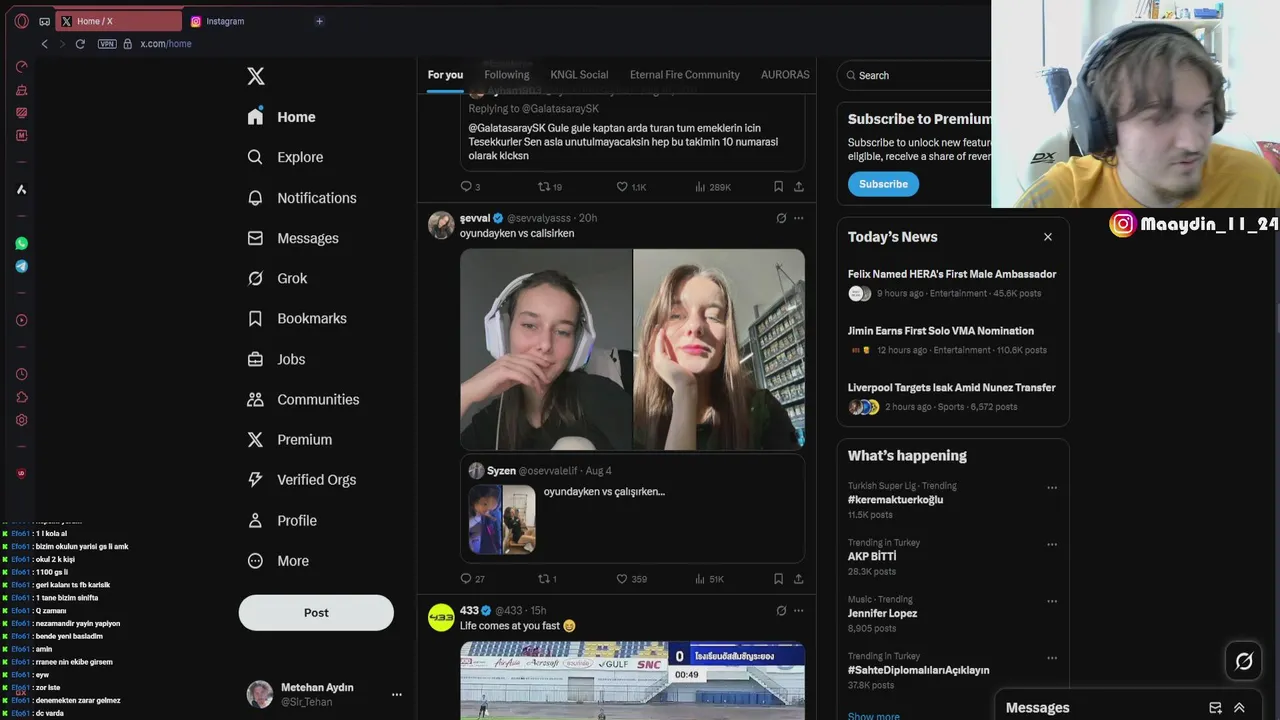Reply to the GalatasaraySK reply post with 3 replies

pos(470,187)
